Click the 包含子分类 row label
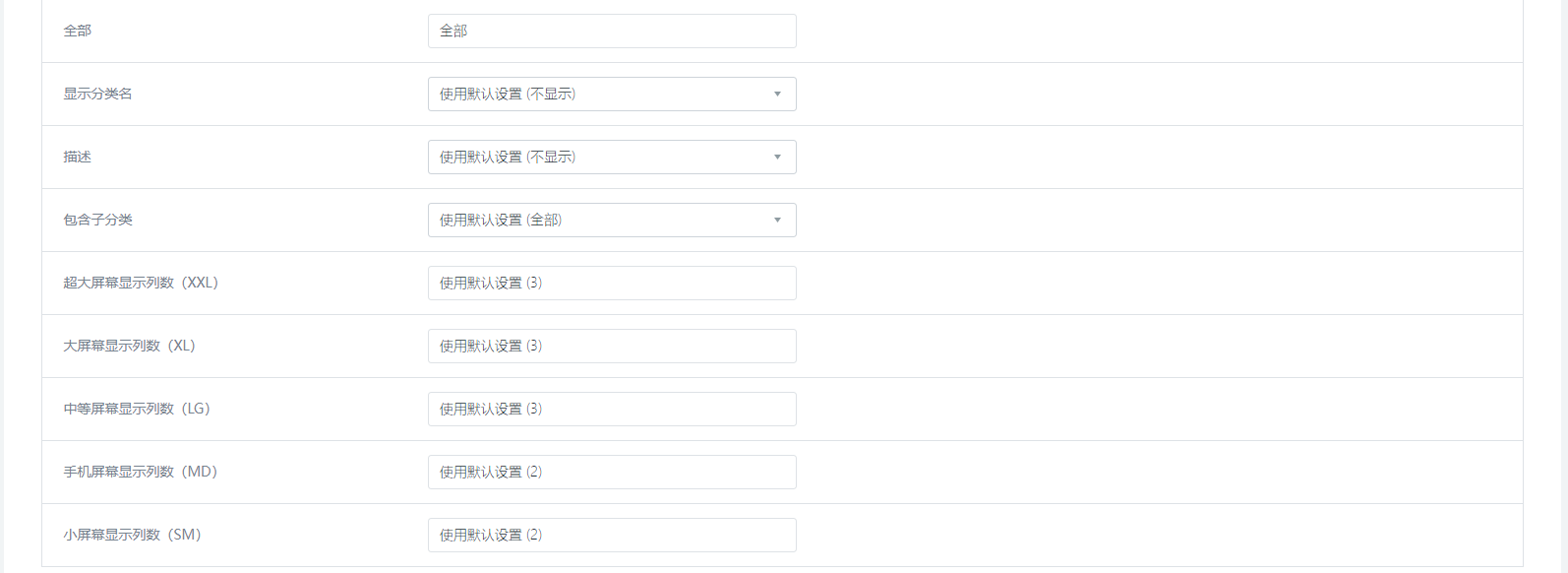Viewport: 1568px width, 573px height. pos(97,221)
